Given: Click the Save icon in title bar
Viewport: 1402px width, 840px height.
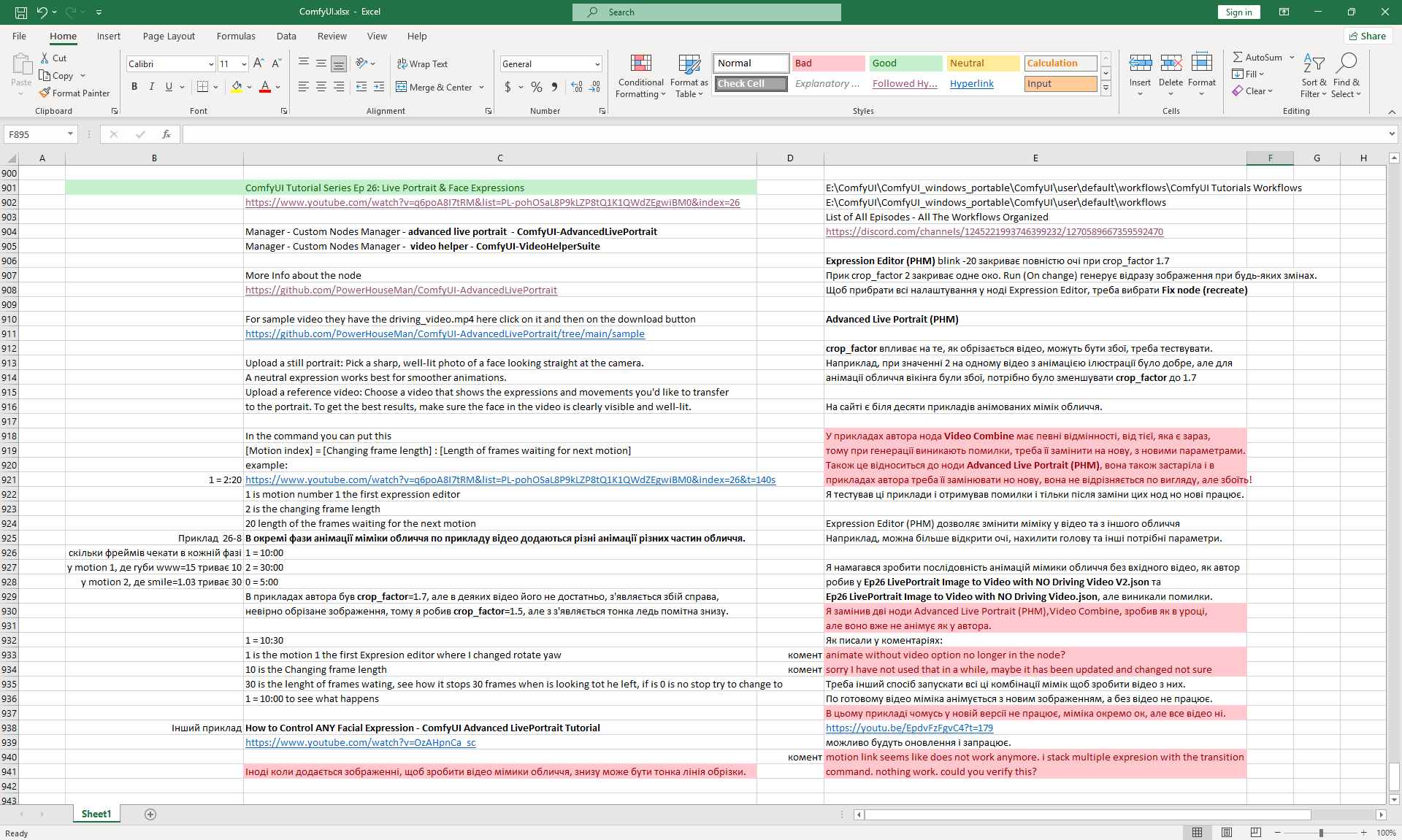Looking at the screenshot, I should click(x=21, y=12).
